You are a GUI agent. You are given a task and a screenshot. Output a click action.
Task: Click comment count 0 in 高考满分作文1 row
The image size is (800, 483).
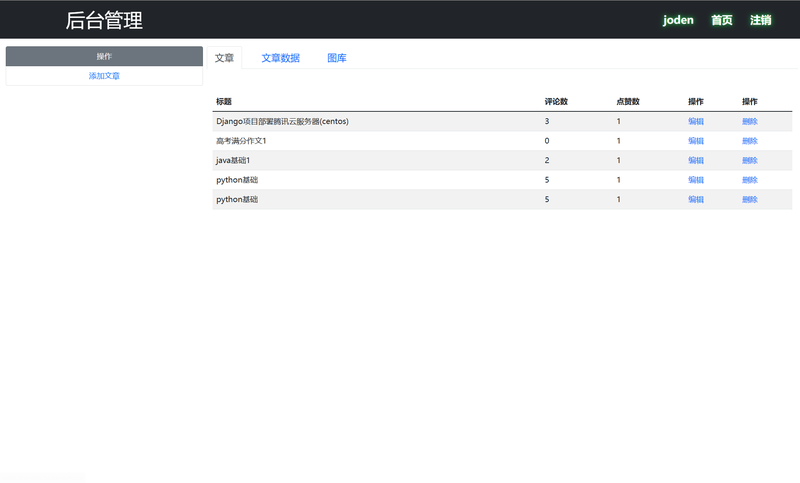[x=547, y=141]
